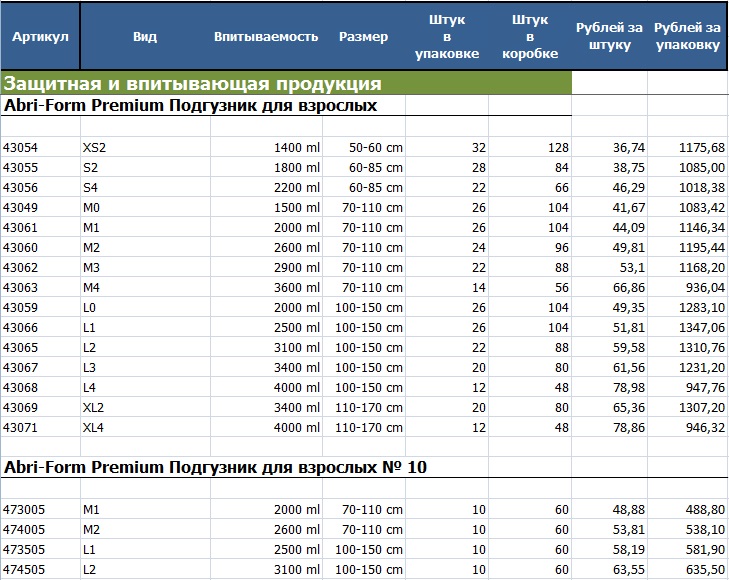This screenshot has width=729, height=580.
Task: Click the Abri-Form Premium № 10 section title
Action: point(215,467)
